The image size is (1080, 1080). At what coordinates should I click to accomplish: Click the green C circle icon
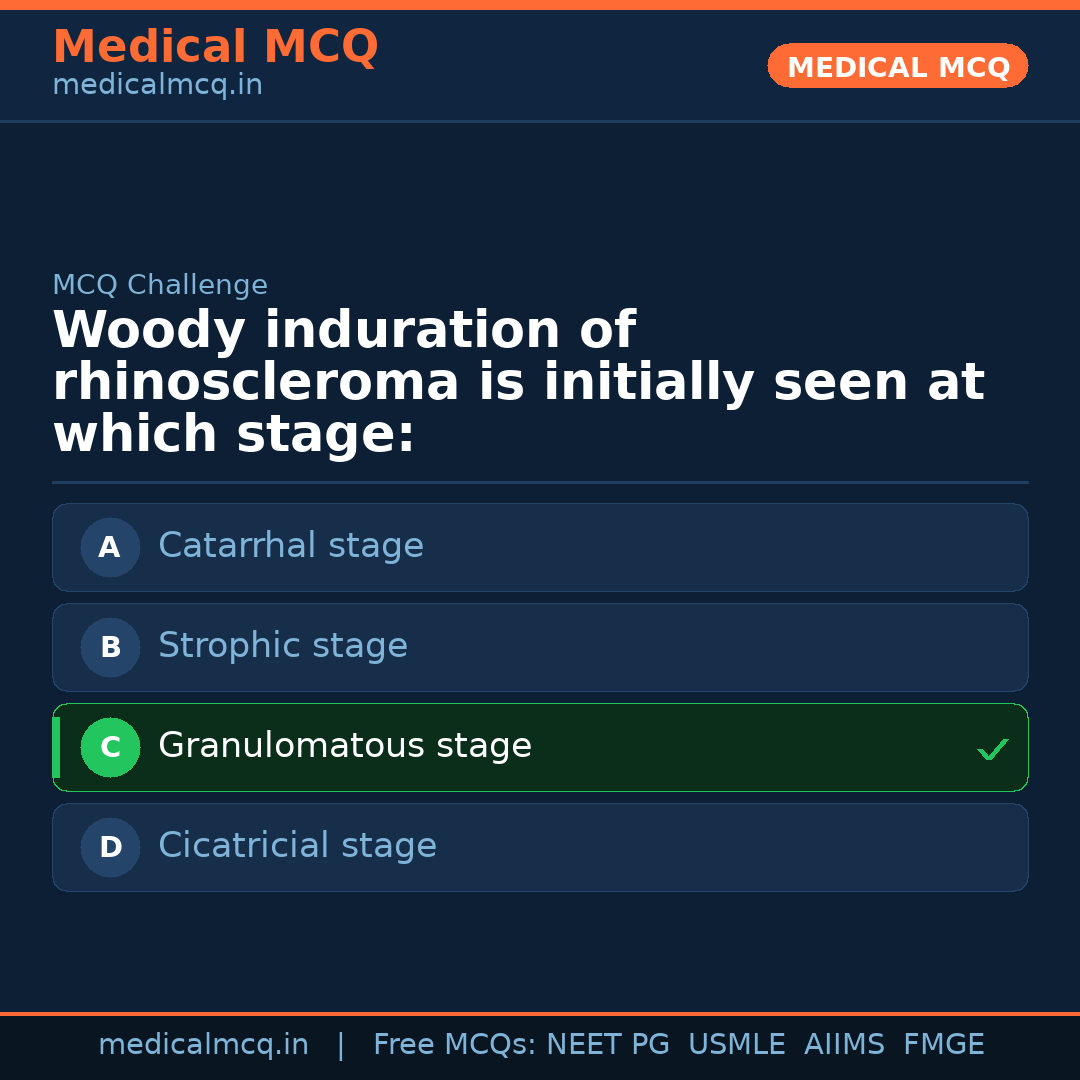click(x=110, y=747)
